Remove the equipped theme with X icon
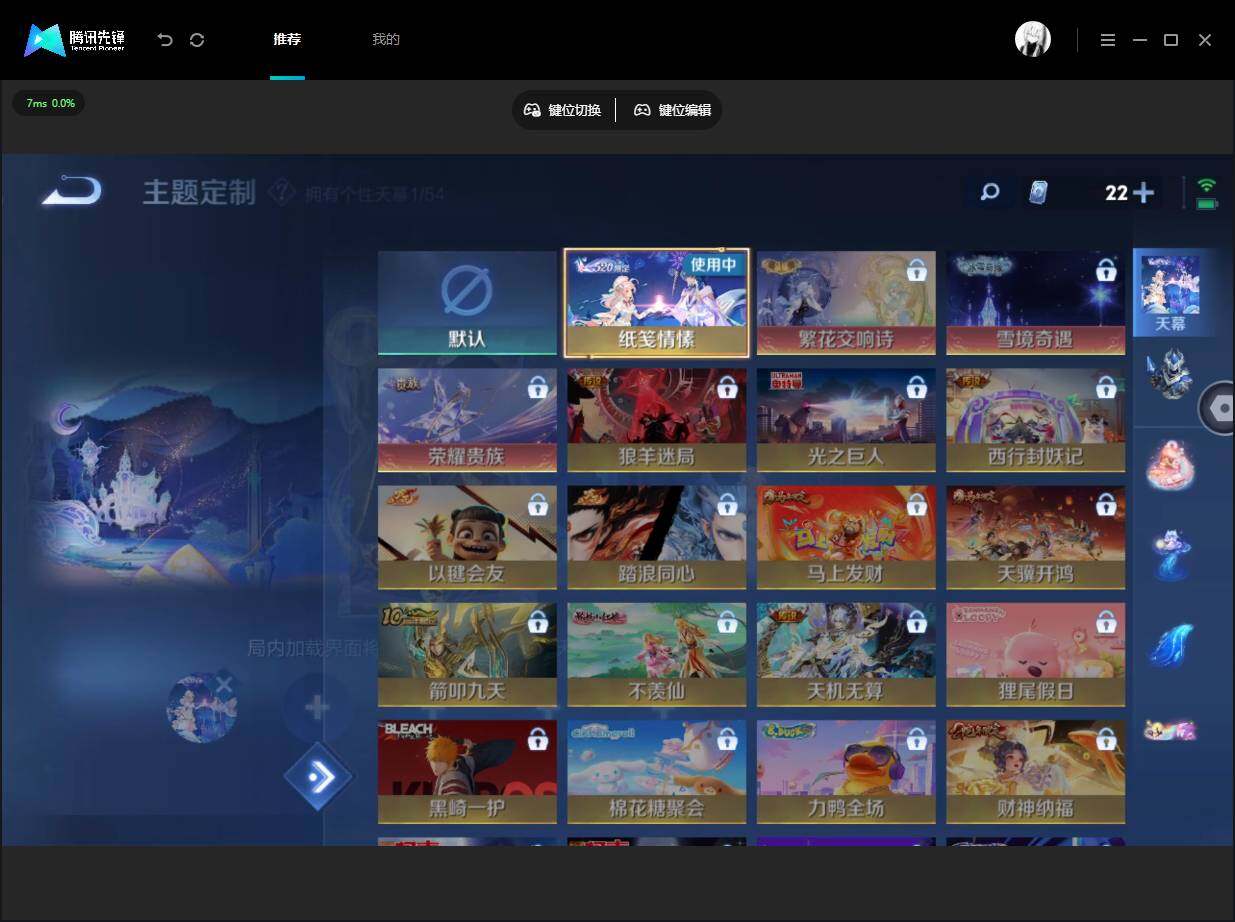The image size is (1235, 922). 224,685
